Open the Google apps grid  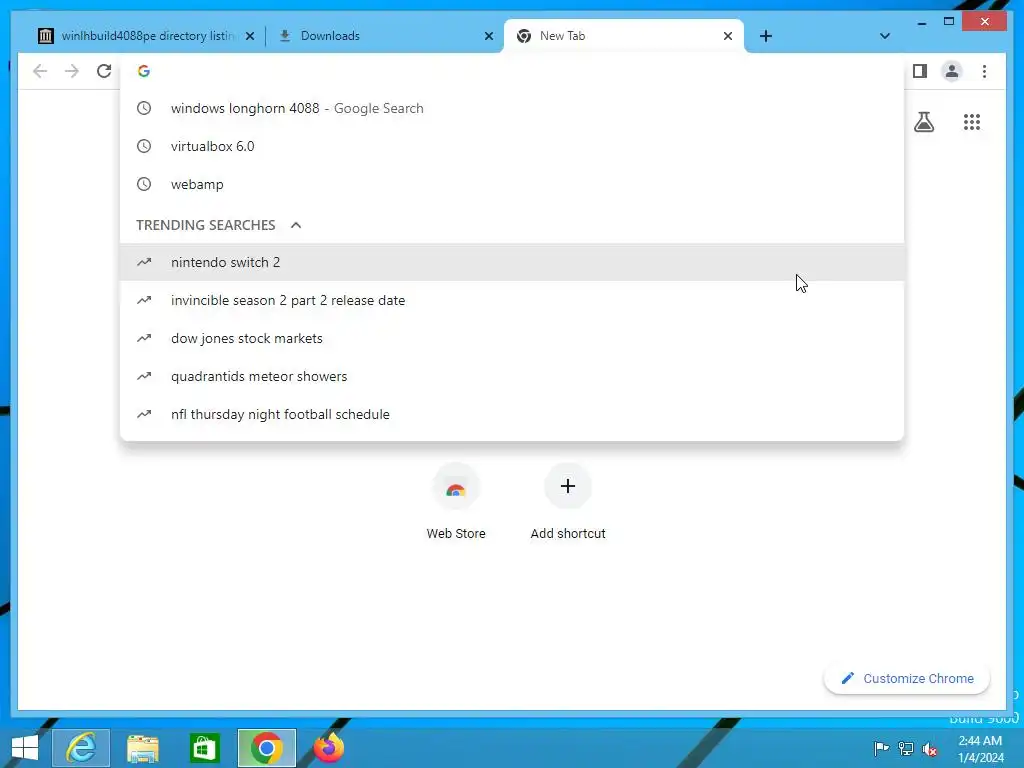[972, 122]
